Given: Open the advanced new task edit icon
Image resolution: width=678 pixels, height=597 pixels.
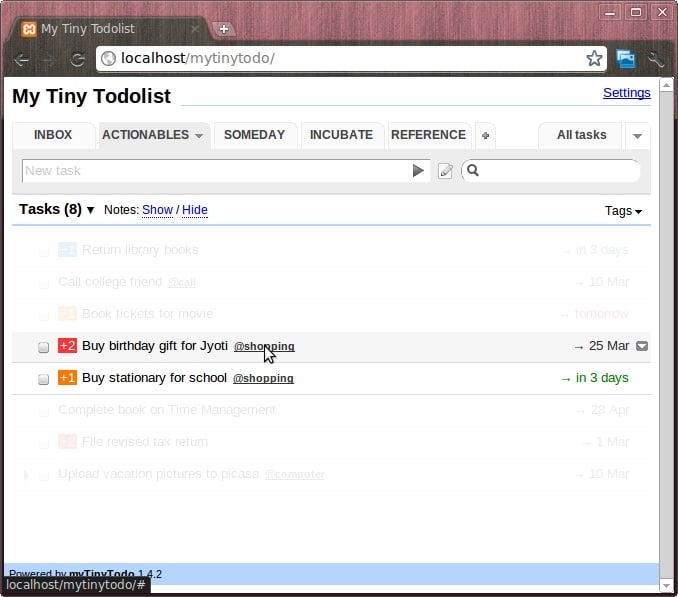Looking at the screenshot, I should (445, 171).
